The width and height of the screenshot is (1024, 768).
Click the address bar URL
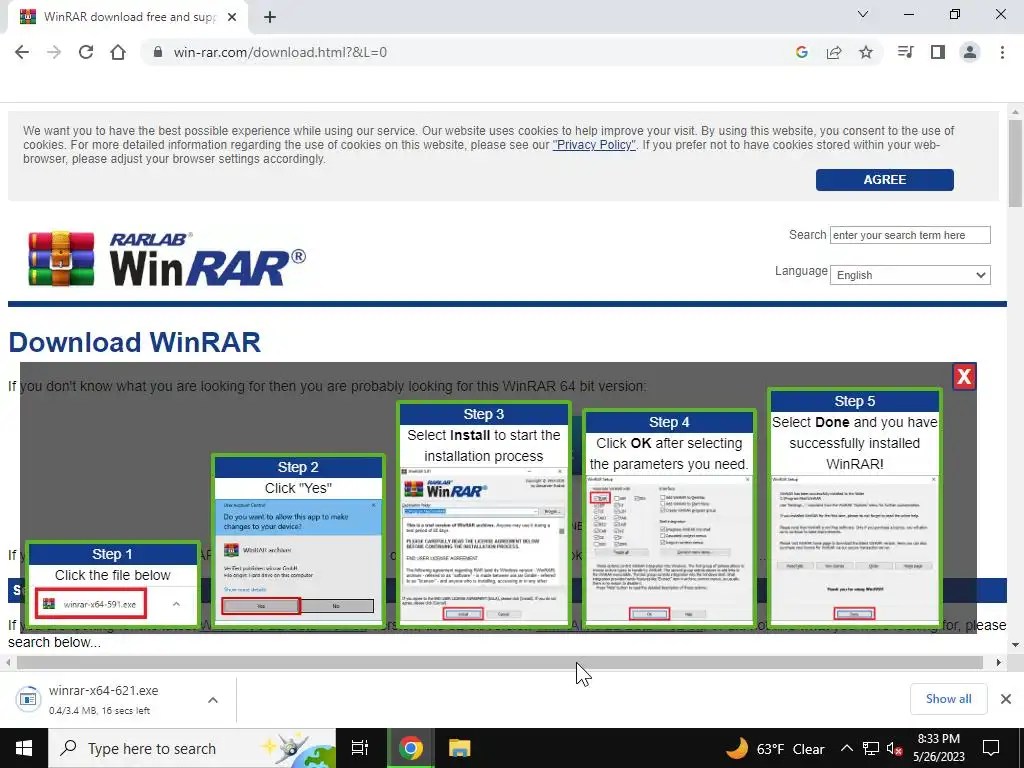280,52
